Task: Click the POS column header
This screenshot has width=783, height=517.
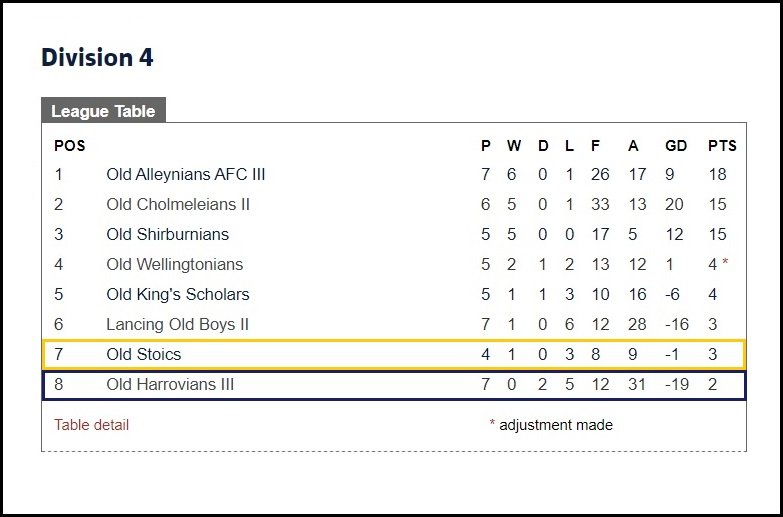Action: pyautogui.click(x=70, y=146)
